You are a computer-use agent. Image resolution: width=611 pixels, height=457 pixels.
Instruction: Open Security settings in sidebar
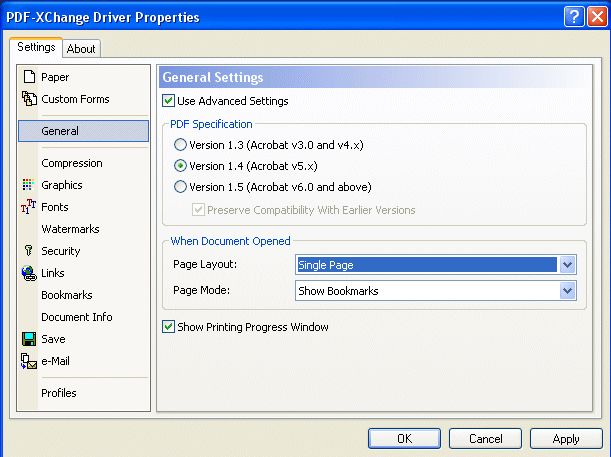click(61, 251)
